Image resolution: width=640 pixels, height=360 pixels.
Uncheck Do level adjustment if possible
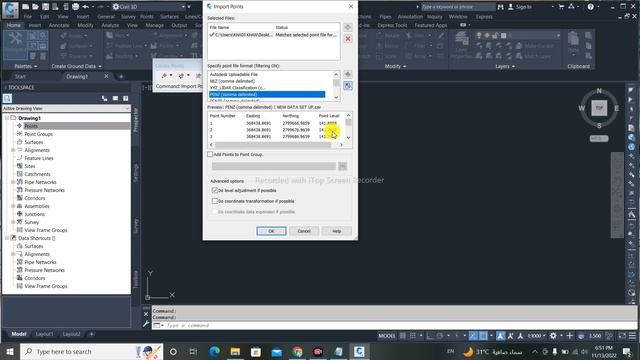click(x=215, y=190)
